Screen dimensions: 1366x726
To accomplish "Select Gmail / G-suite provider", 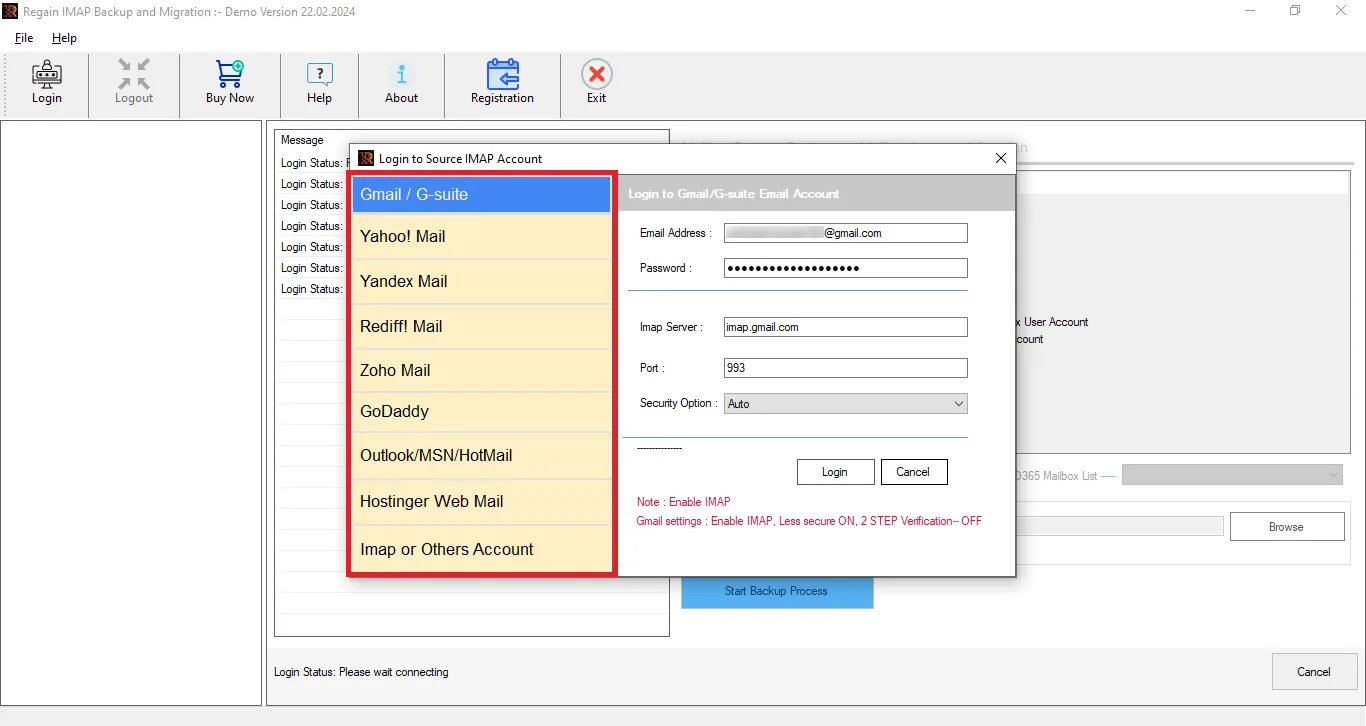I will (x=481, y=194).
